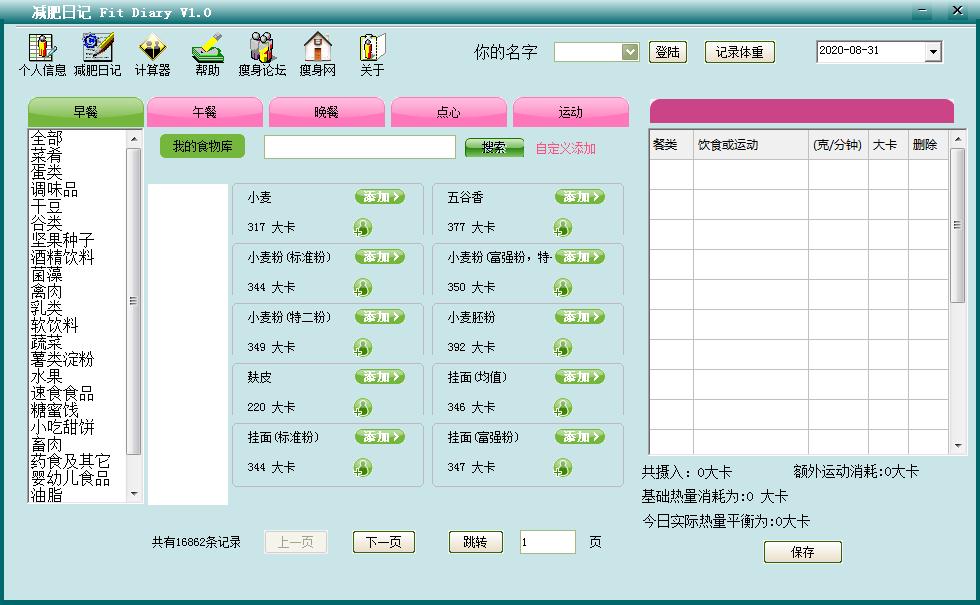Open the 瘦身网 website icon
Screen dimensions: 980x605
coord(317,52)
